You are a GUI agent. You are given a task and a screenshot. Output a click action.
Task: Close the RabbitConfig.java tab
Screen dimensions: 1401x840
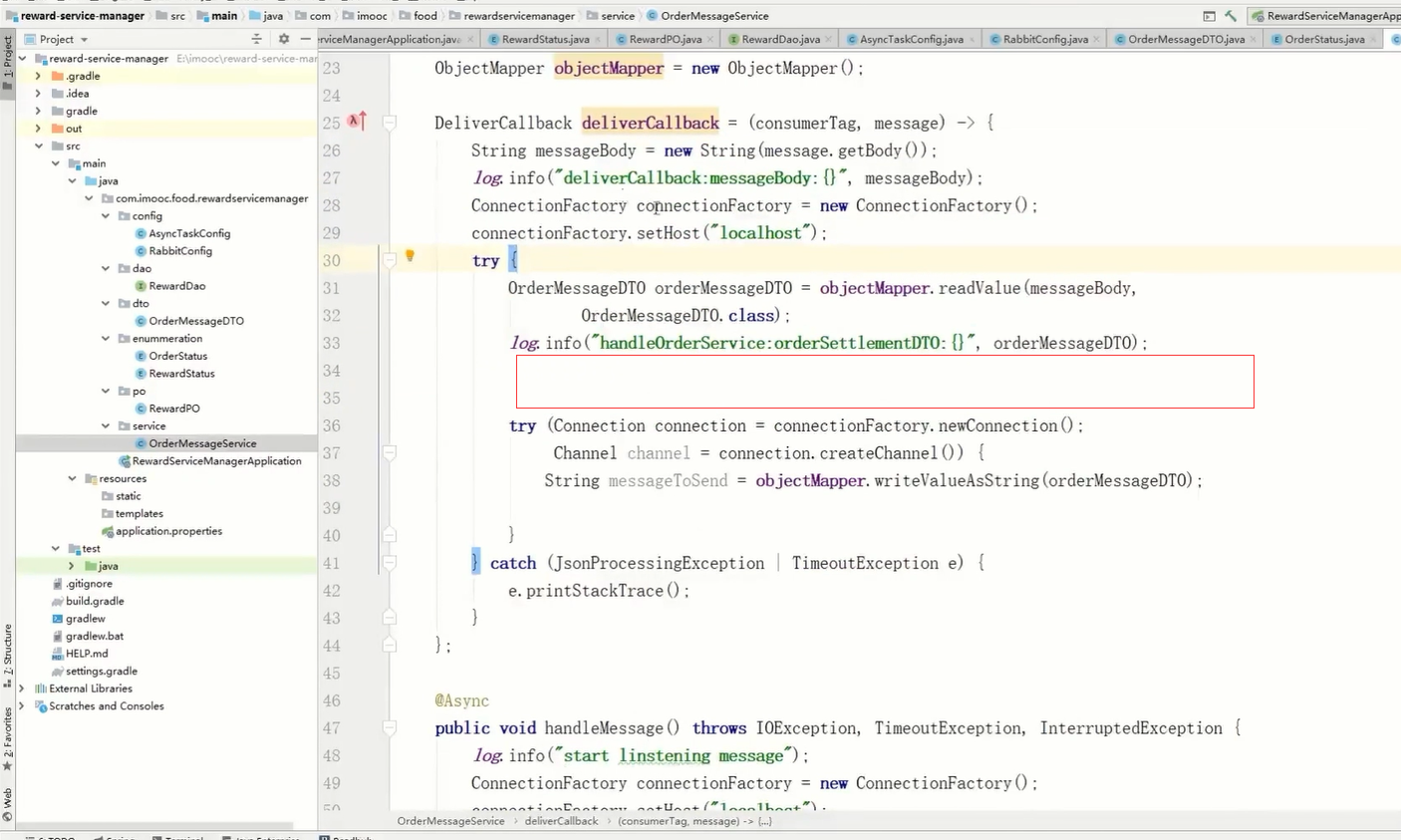(x=1096, y=40)
